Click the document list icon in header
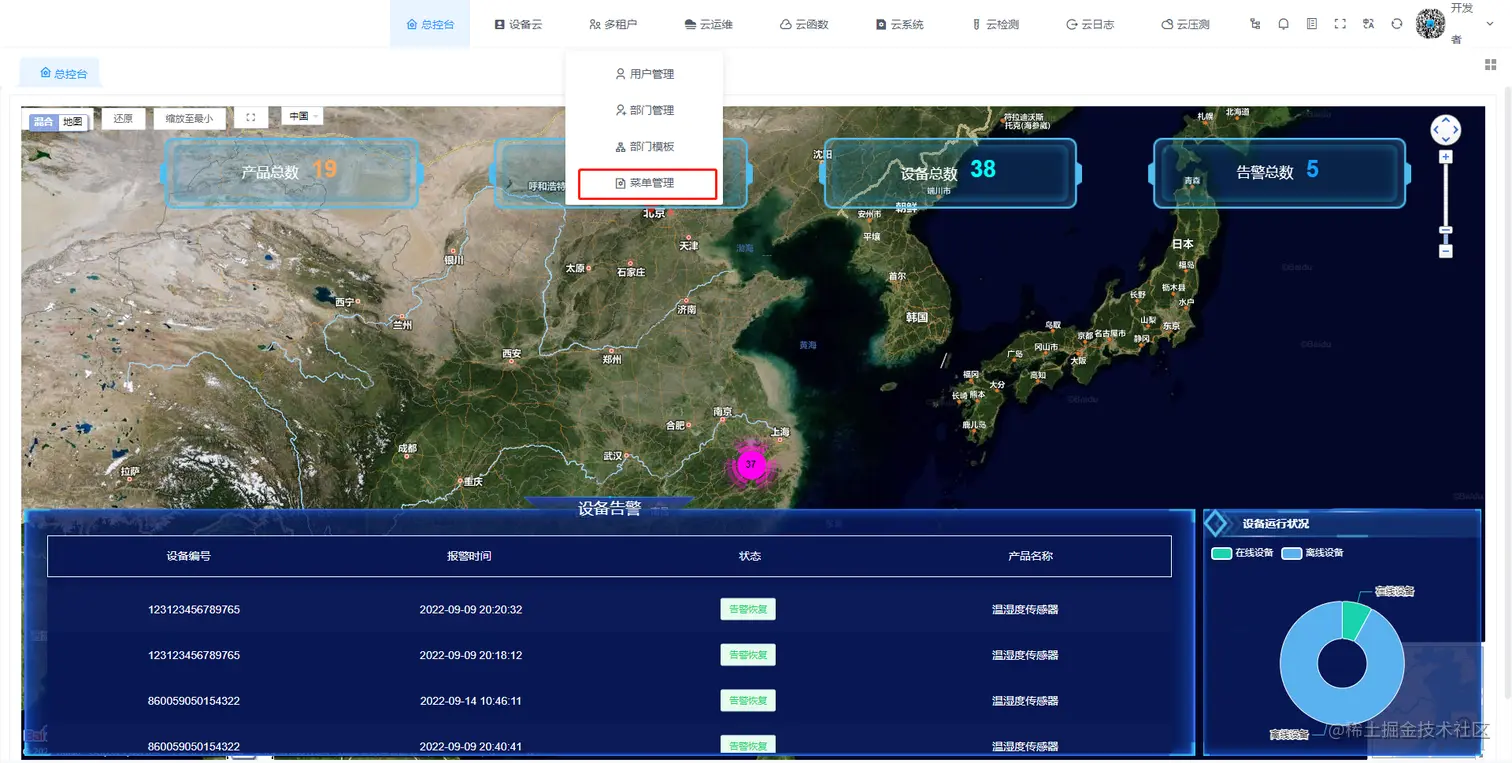 click(x=1312, y=24)
